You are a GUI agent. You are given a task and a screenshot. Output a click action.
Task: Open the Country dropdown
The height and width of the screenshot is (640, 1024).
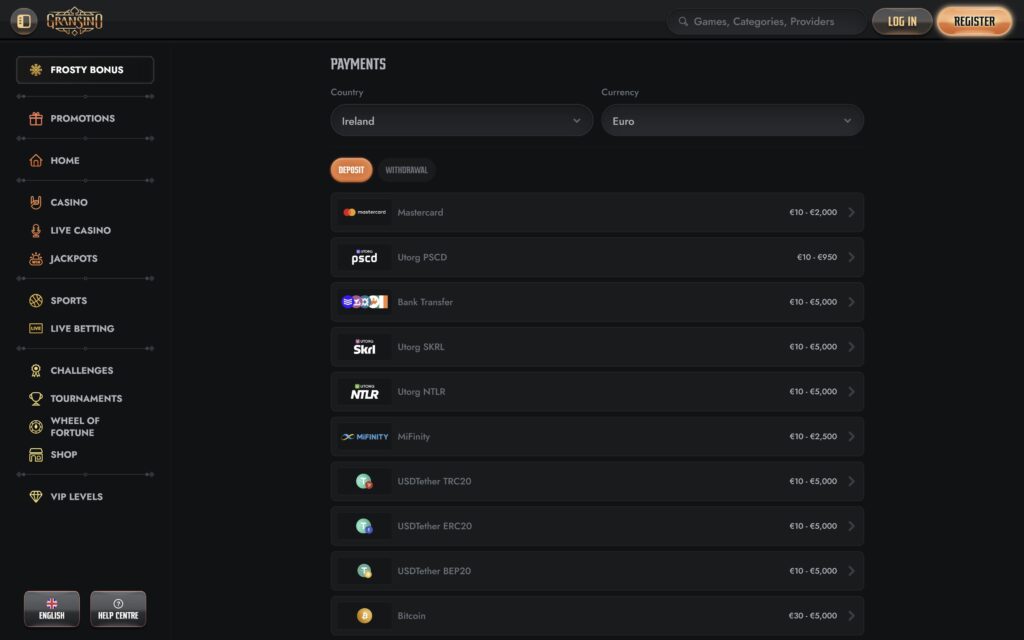tap(461, 120)
